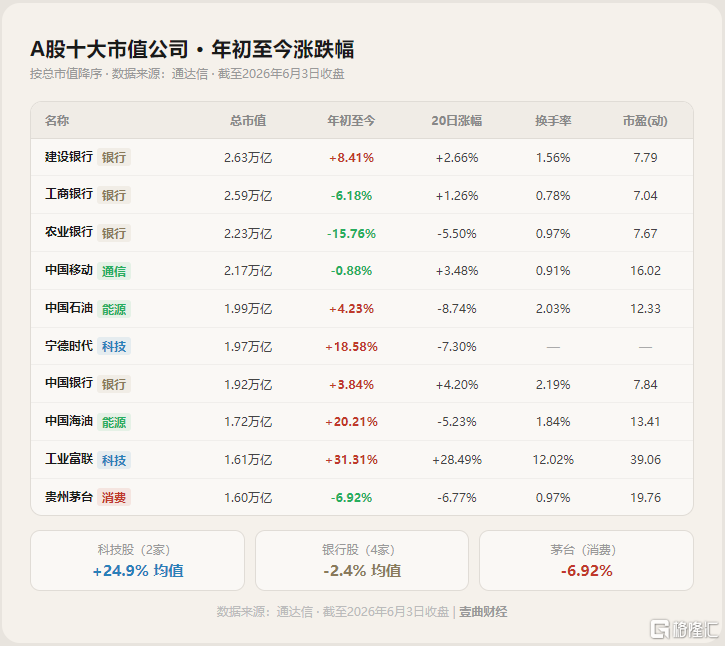This screenshot has width=725, height=646.
Task: Click the 39.06 P/E value
Action: click(645, 460)
